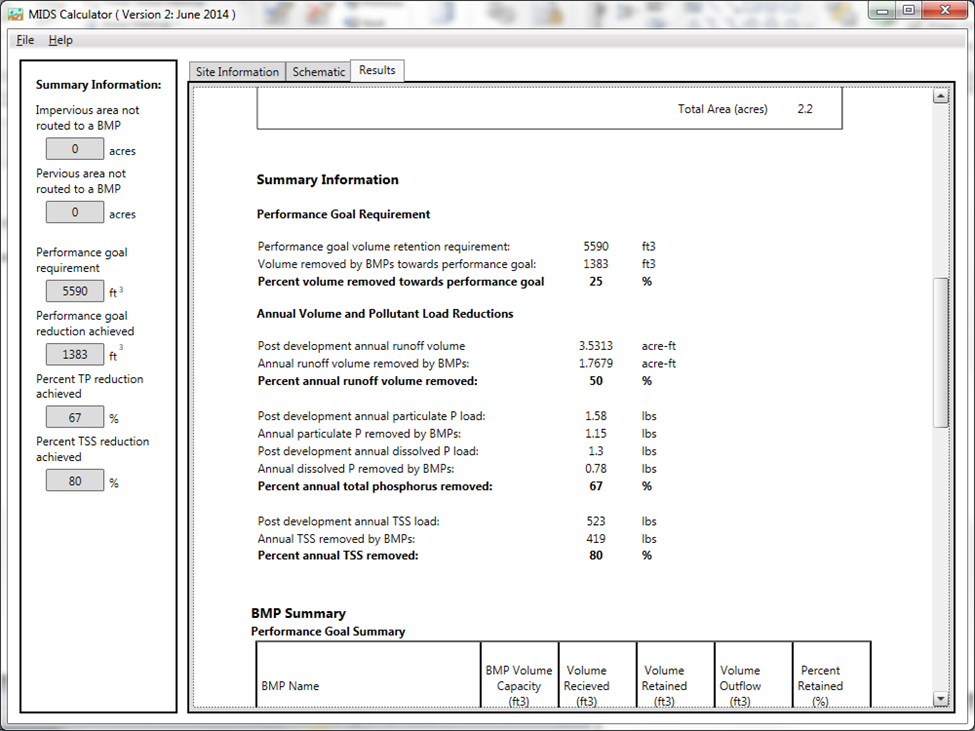Click the 'BMP Summary' heading
The image size is (975, 731).
point(298,614)
